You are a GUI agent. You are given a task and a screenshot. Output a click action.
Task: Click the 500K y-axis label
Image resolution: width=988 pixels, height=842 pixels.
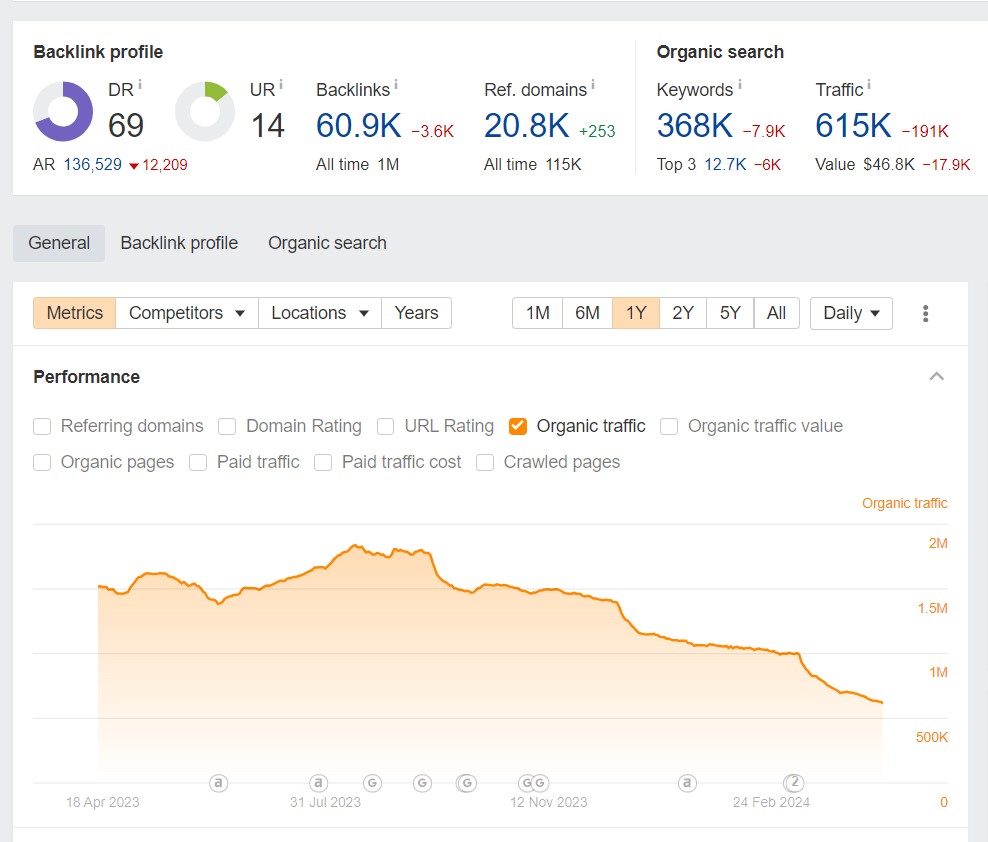[931, 737]
